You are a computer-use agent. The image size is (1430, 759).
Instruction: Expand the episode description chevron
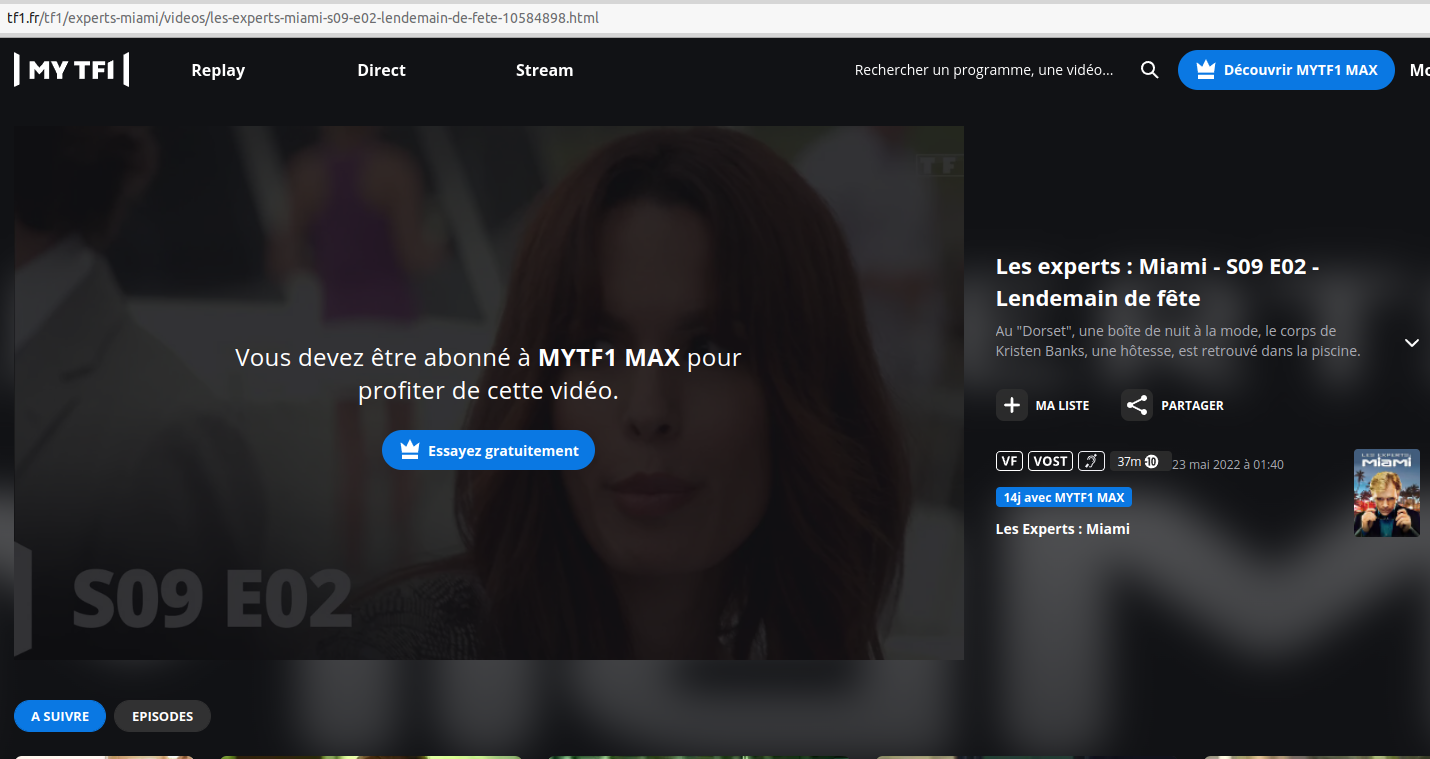1411,342
